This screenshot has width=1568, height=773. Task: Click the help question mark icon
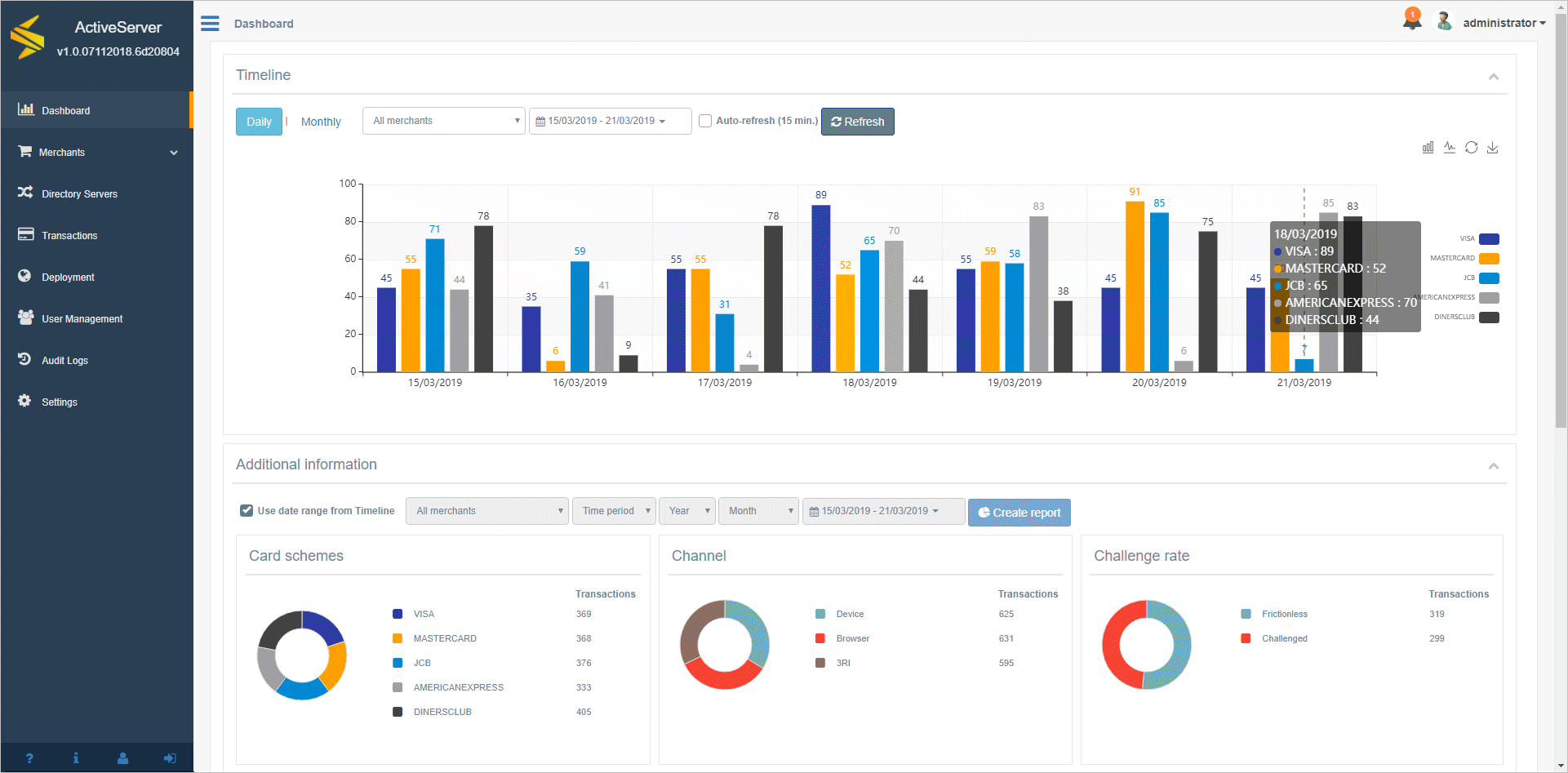(x=29, y=758)
